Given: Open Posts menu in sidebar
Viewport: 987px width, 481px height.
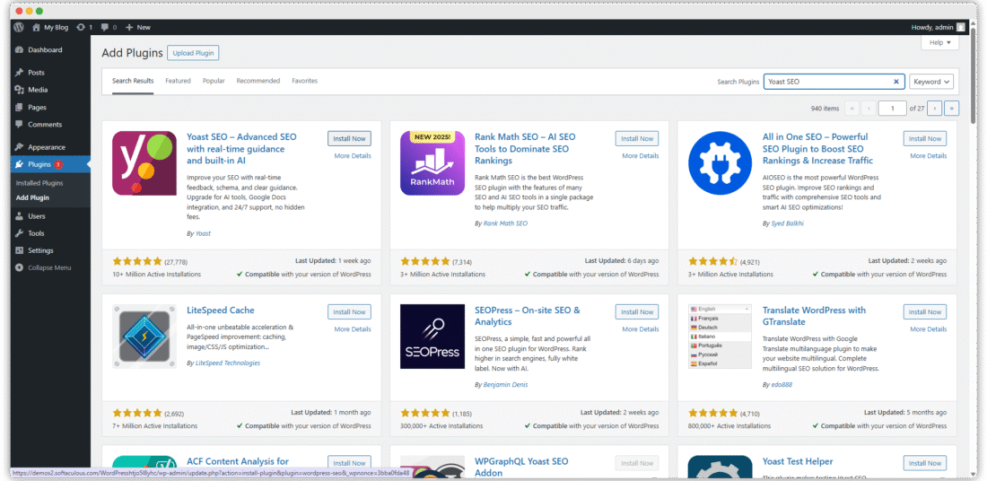Looking at the screenshot, I should pyautogui.click(x=36, y=72).
